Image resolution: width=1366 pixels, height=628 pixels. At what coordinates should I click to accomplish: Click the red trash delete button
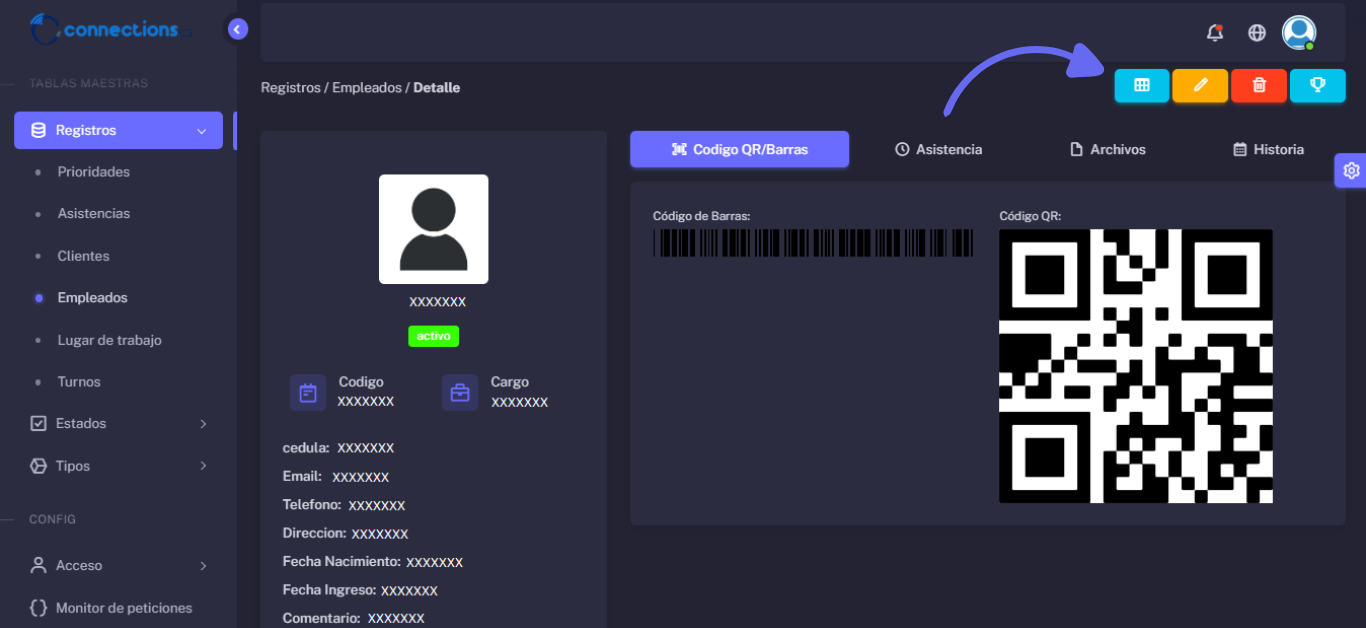[x=1259, y=85]
